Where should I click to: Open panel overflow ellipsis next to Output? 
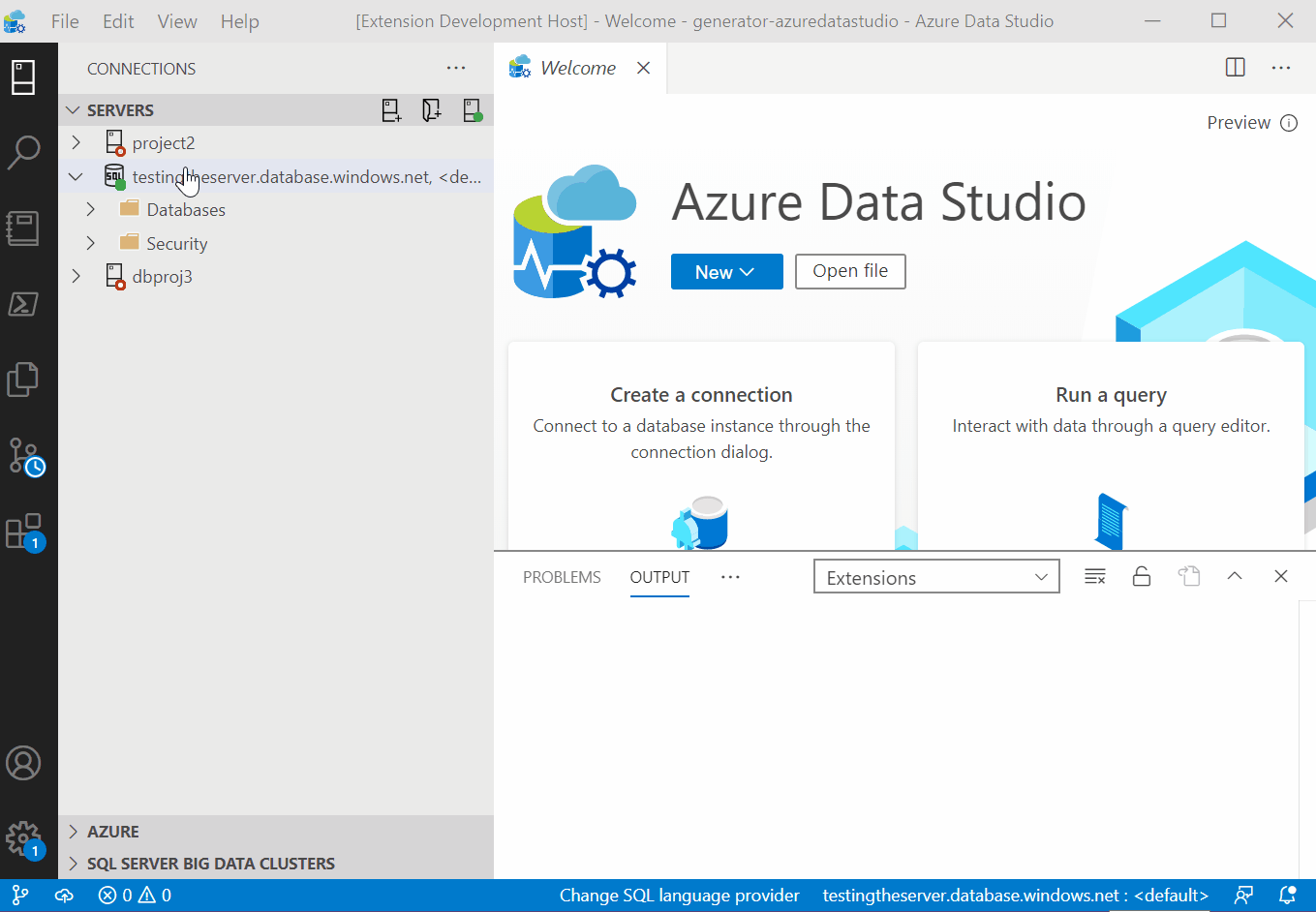tap(730, 577)
